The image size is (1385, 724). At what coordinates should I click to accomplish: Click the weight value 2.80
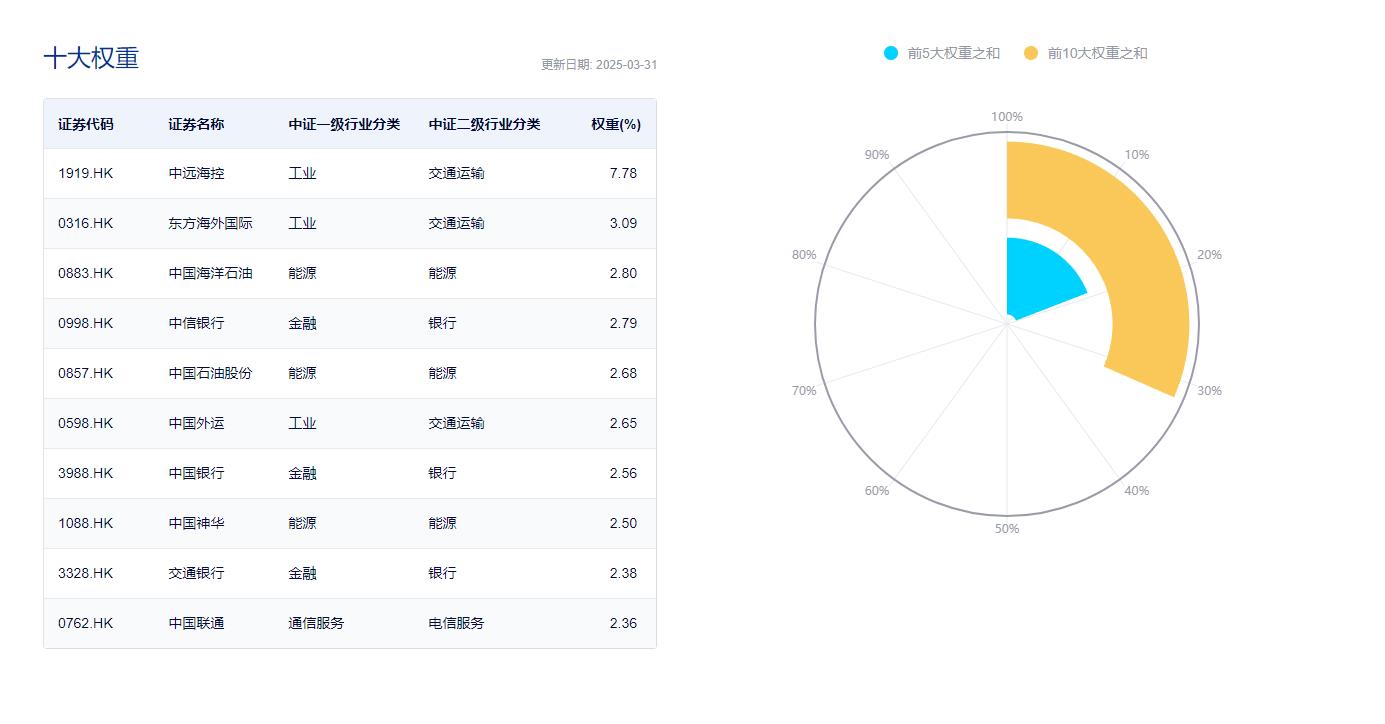(x=623, y=273)
